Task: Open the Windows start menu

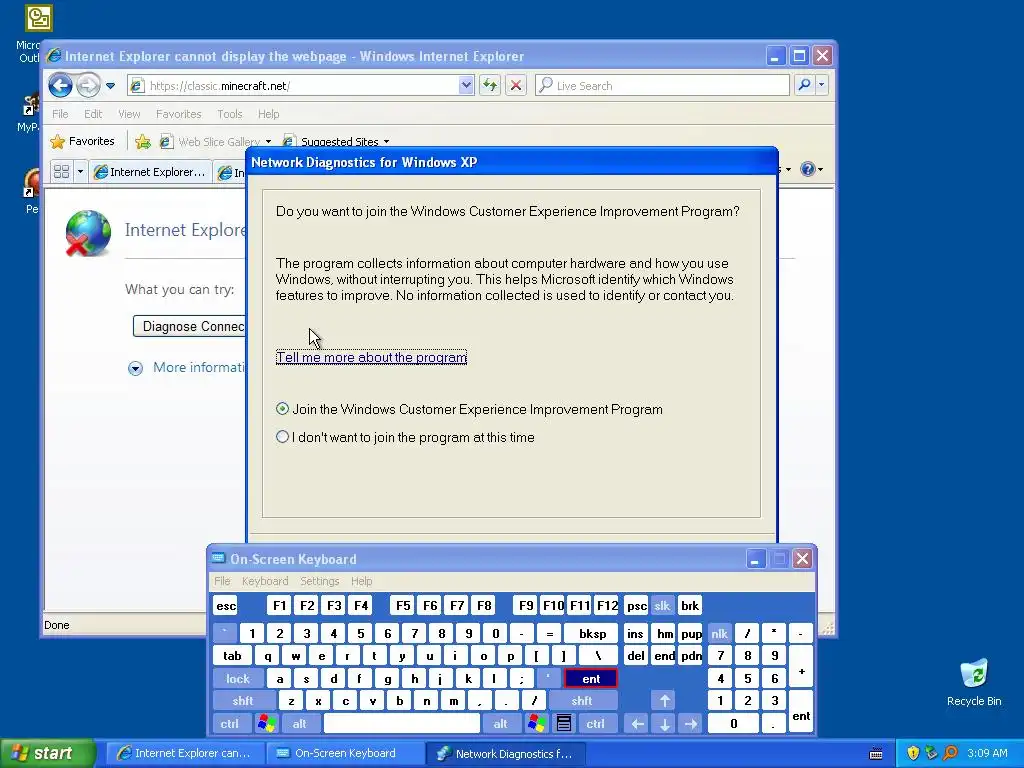Action: (47, 753)
